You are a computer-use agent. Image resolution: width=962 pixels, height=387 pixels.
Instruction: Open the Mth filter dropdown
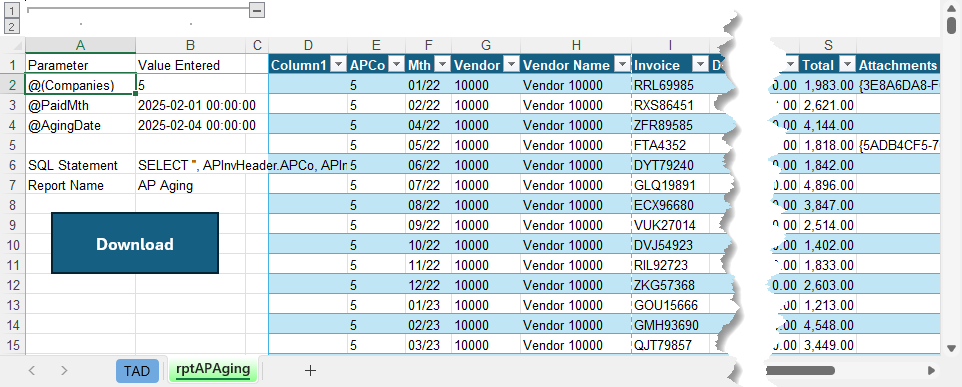pyautogui.click(x=442, y=65)
